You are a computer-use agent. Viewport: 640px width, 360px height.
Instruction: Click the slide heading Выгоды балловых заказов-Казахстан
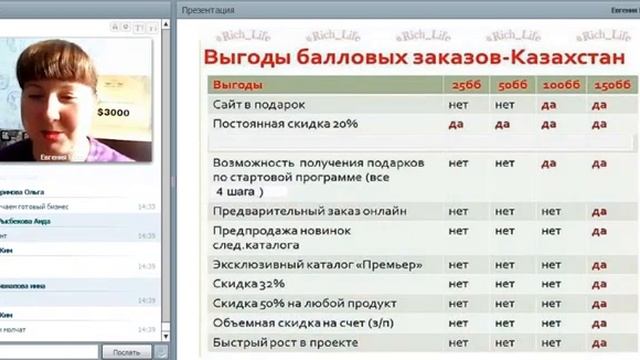coord(414,57)
